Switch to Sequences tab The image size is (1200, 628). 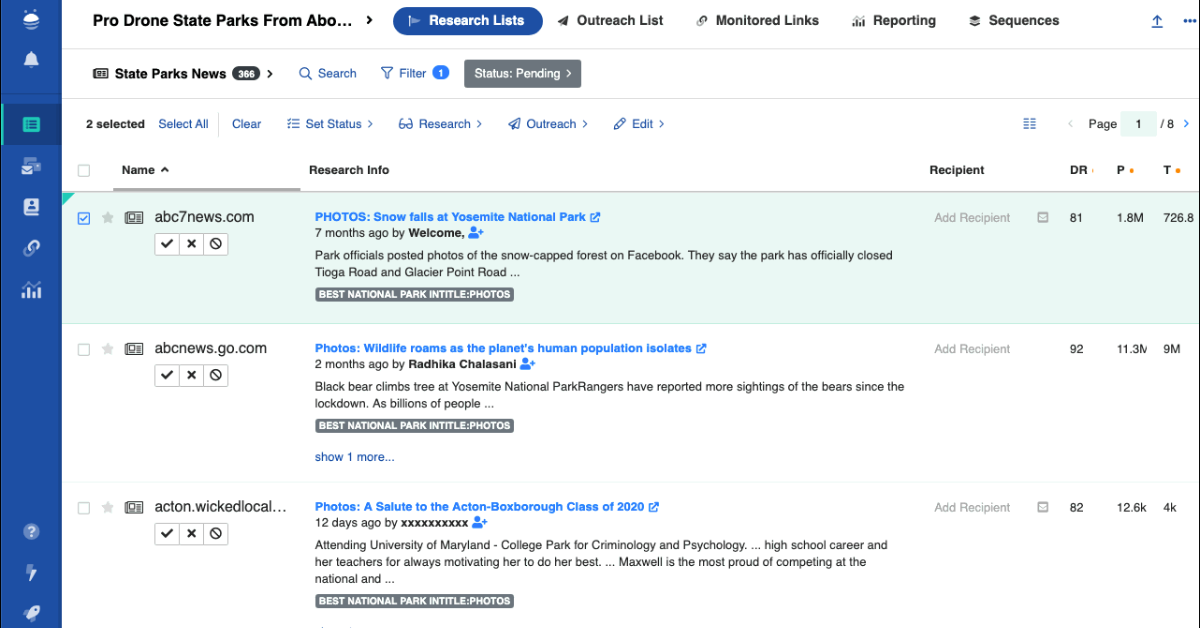click(x=1014, y=20)
